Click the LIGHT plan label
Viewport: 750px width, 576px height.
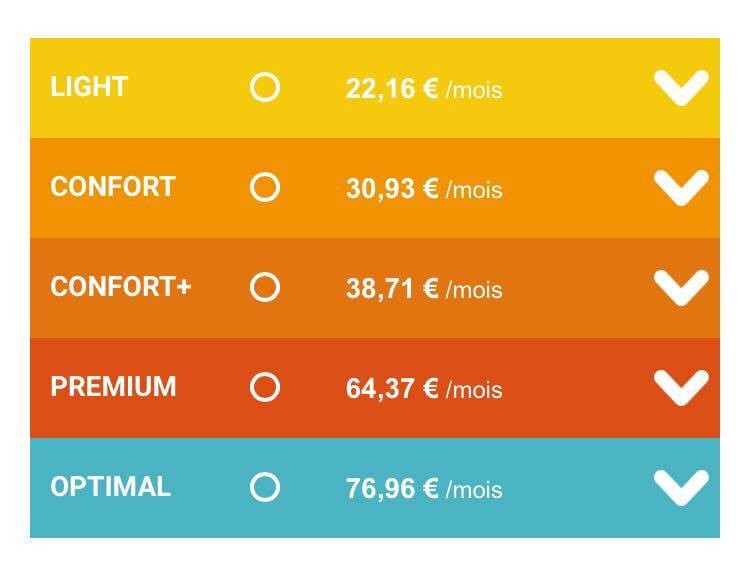click(x=89, y=87)
